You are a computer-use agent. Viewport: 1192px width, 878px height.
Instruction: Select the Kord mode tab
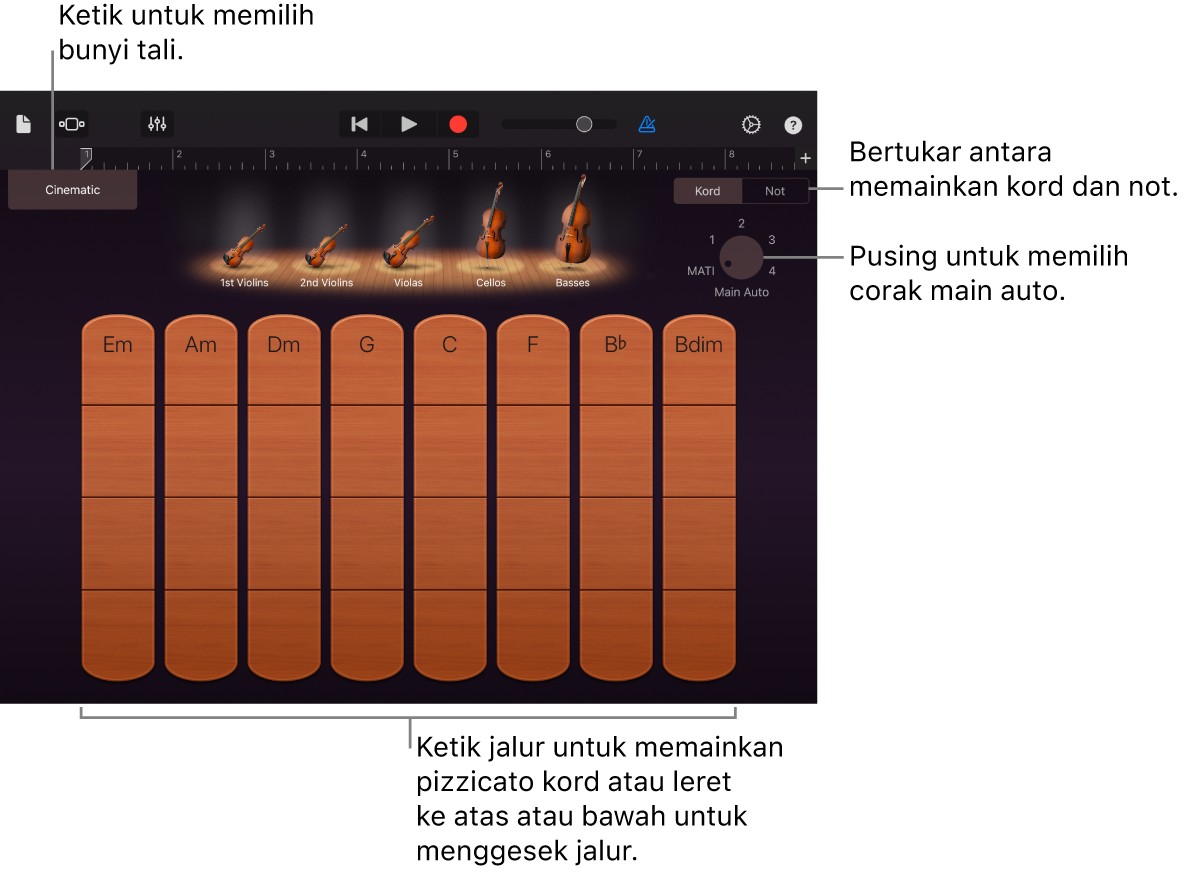(x=708, y=191)
